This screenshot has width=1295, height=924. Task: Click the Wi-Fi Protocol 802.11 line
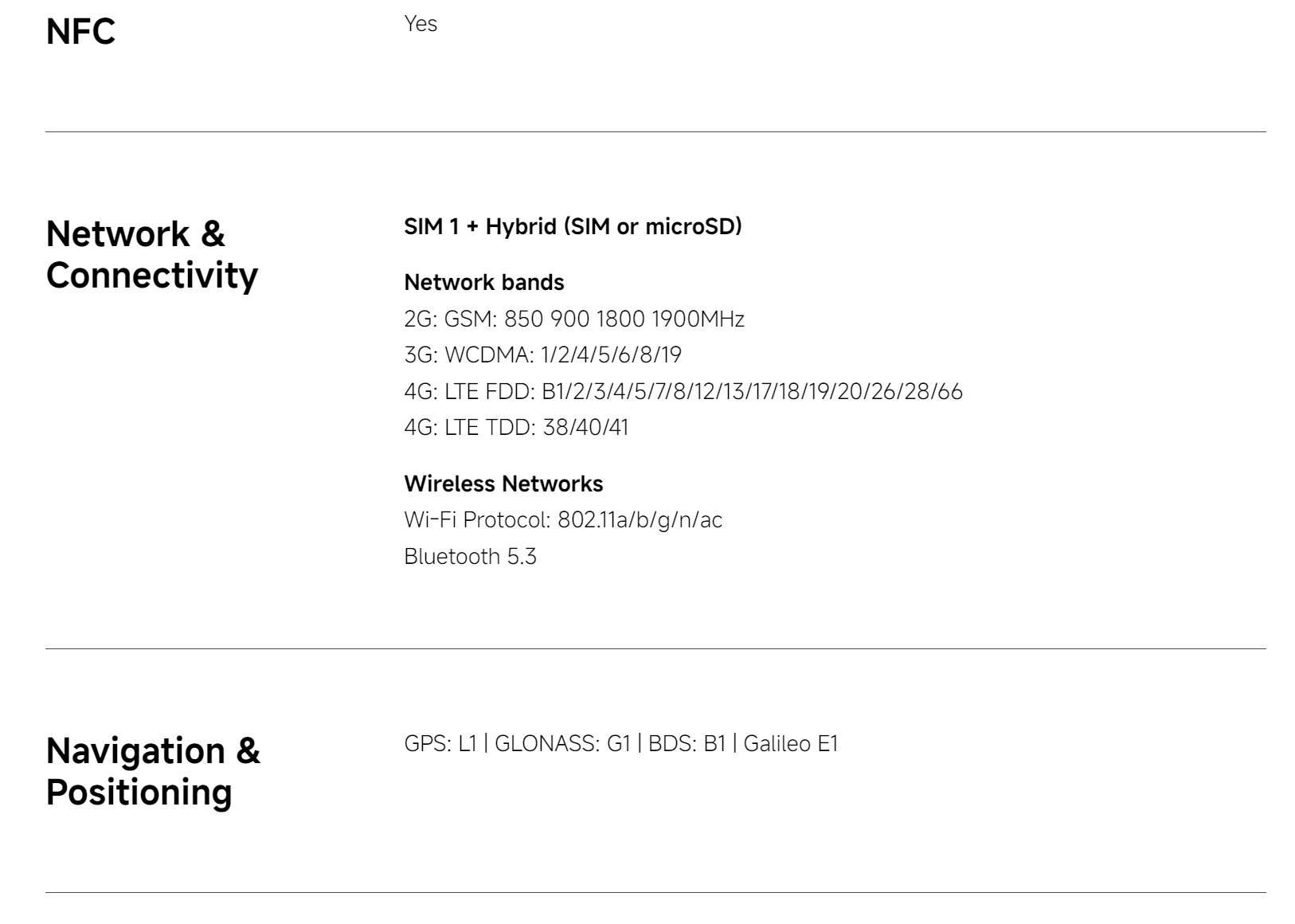click(563, 520)
